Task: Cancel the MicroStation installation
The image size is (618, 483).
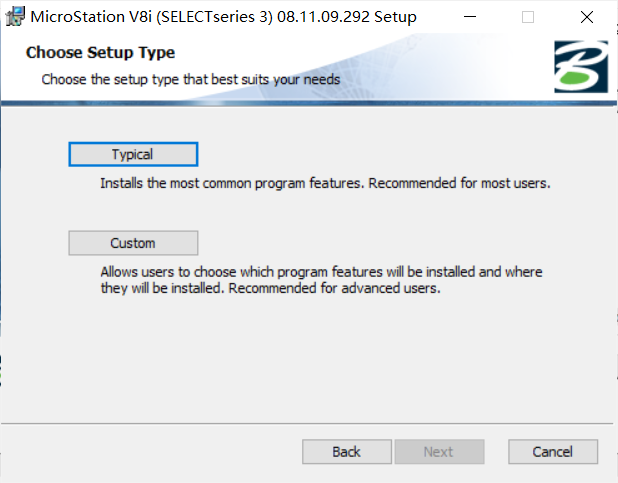Action: click(x=552, y=452)
